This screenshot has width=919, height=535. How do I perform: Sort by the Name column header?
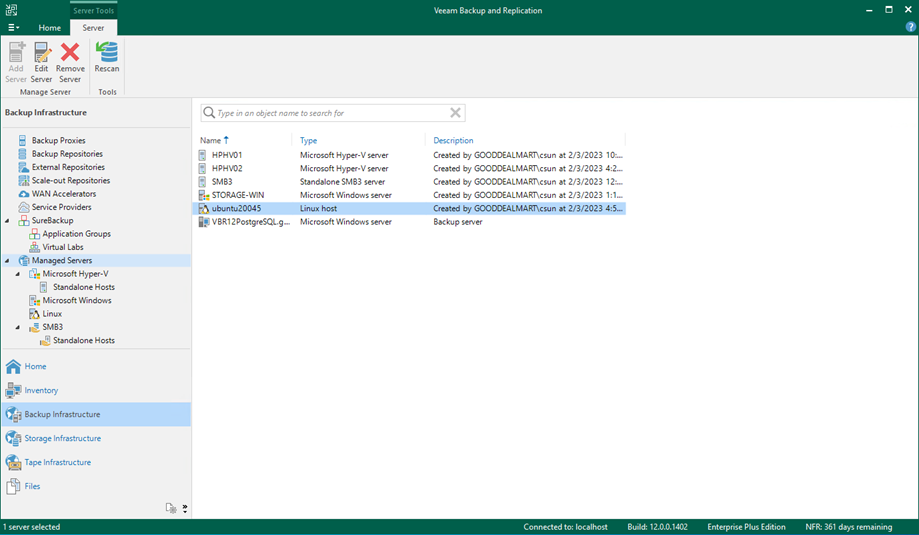(x=210, y=140)
